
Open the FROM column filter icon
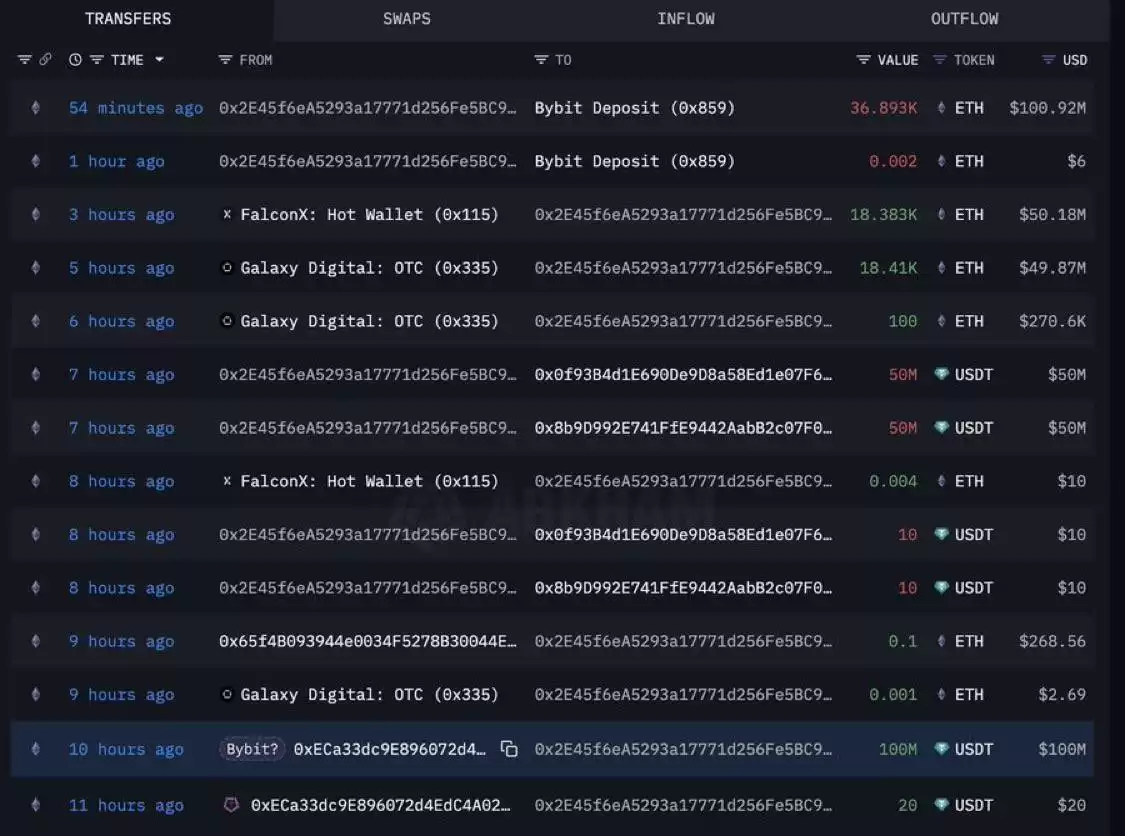point(225,60)
